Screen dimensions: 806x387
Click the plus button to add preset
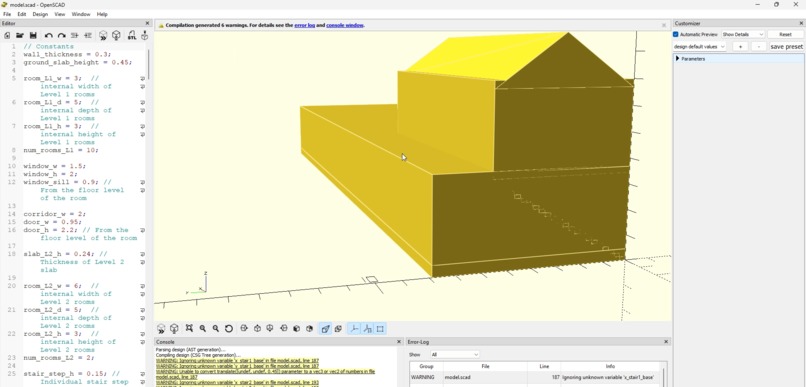740,47
